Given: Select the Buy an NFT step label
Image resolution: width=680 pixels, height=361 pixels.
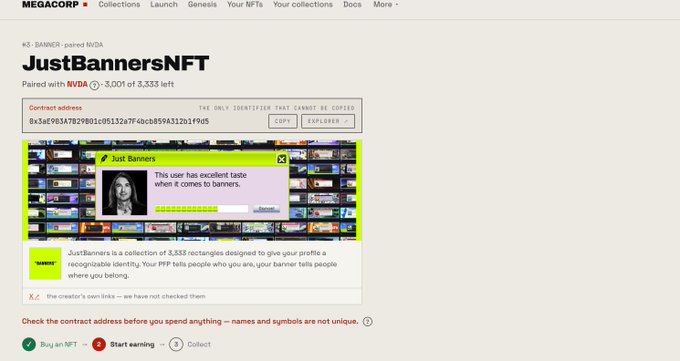Looking at the screenshot, I should (59, 345).
